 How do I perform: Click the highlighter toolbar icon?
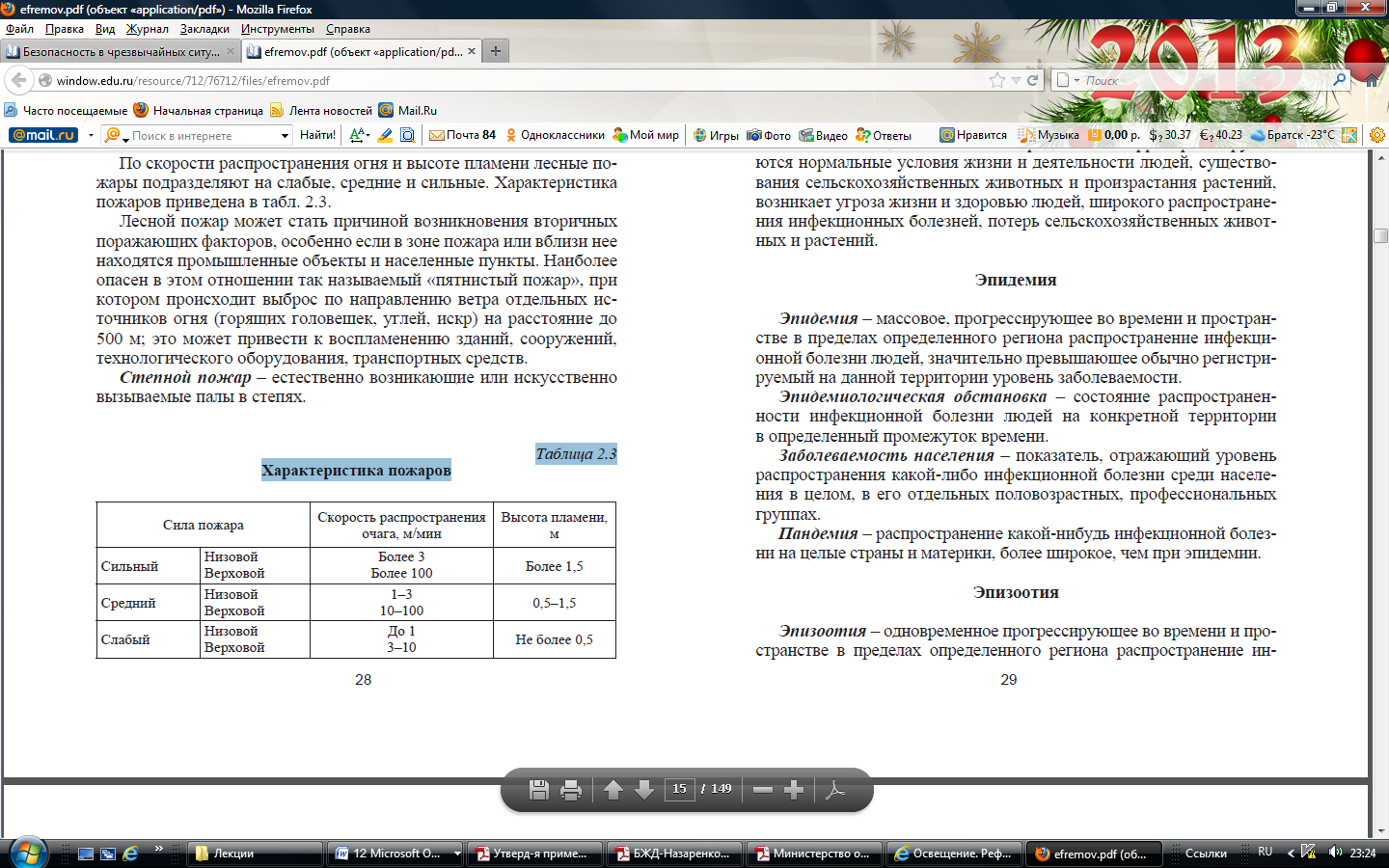point(385,135)
